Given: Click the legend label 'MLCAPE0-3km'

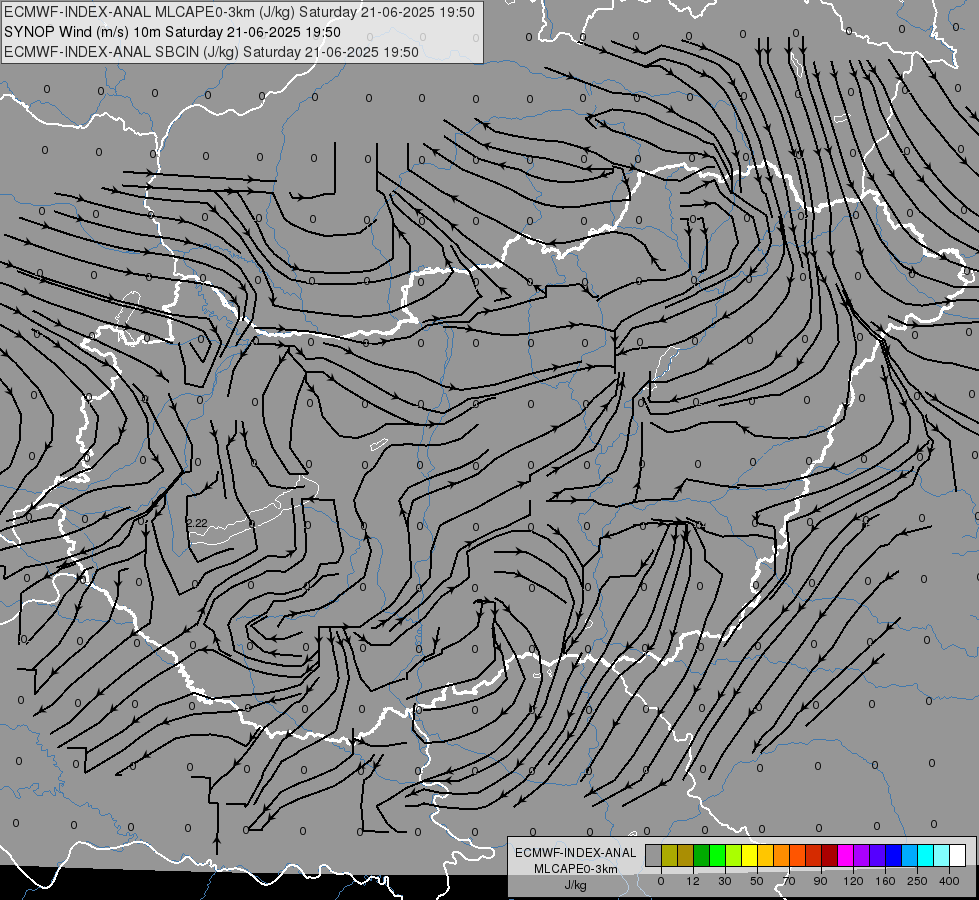Looking at the screenshot, I should pyautogui.click(x=576, y=869).
